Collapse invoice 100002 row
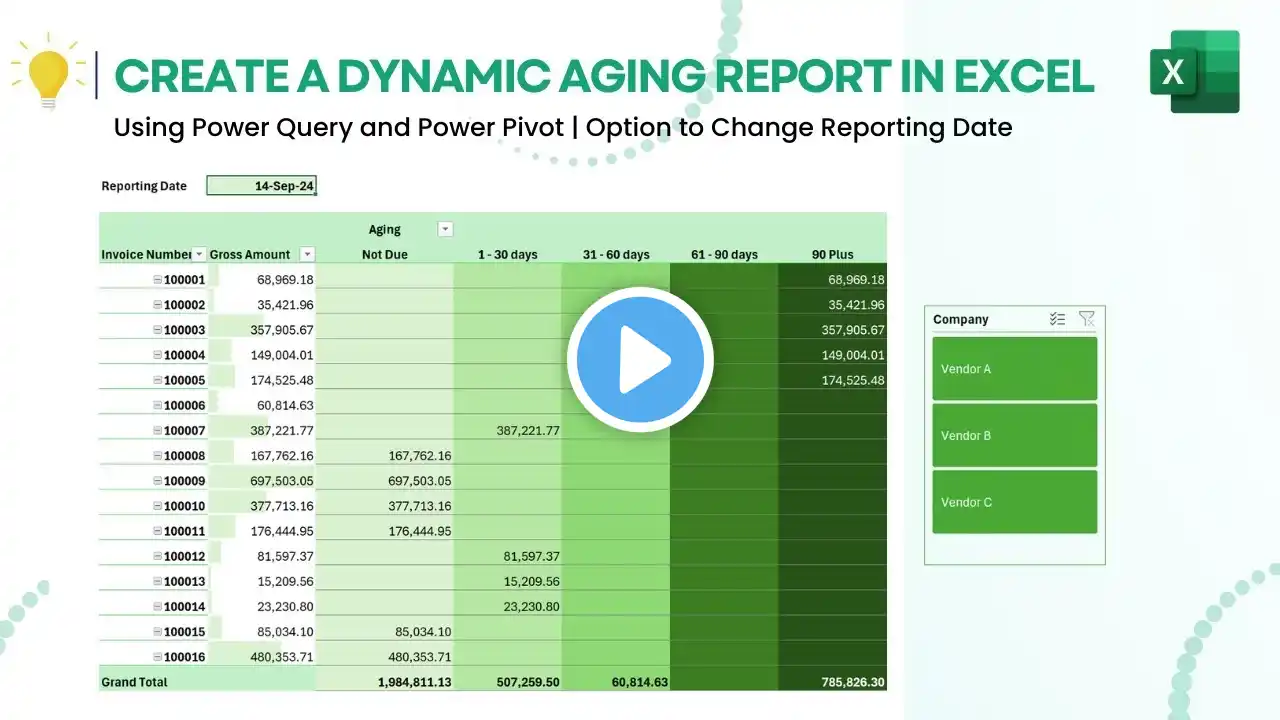The width and height of the screenshot is (1280, 720). (x=157, y=305)
